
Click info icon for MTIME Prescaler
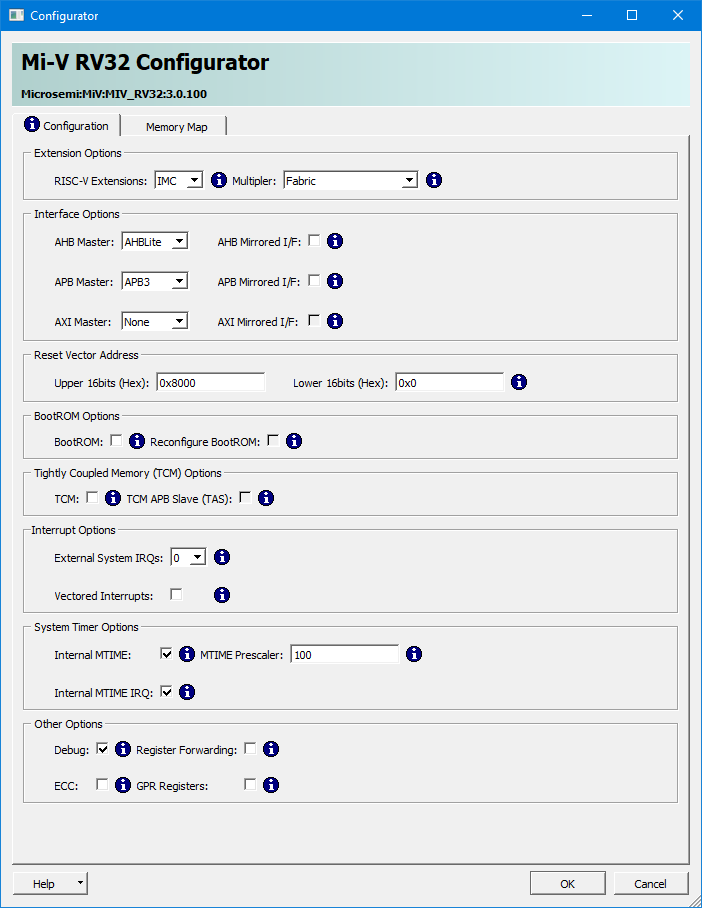tap(414, 654)
